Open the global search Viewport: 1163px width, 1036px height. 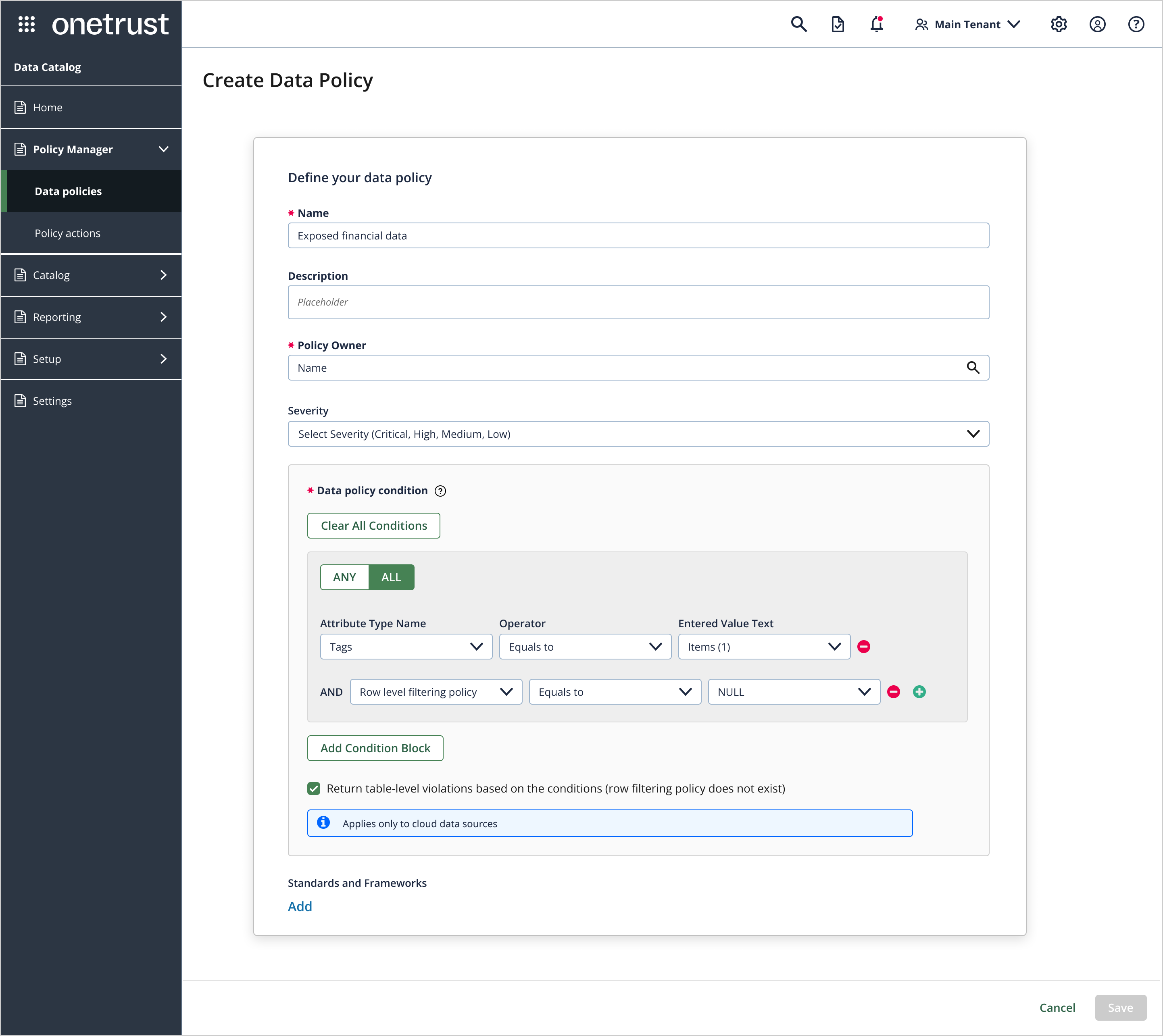tap(799, 24)
